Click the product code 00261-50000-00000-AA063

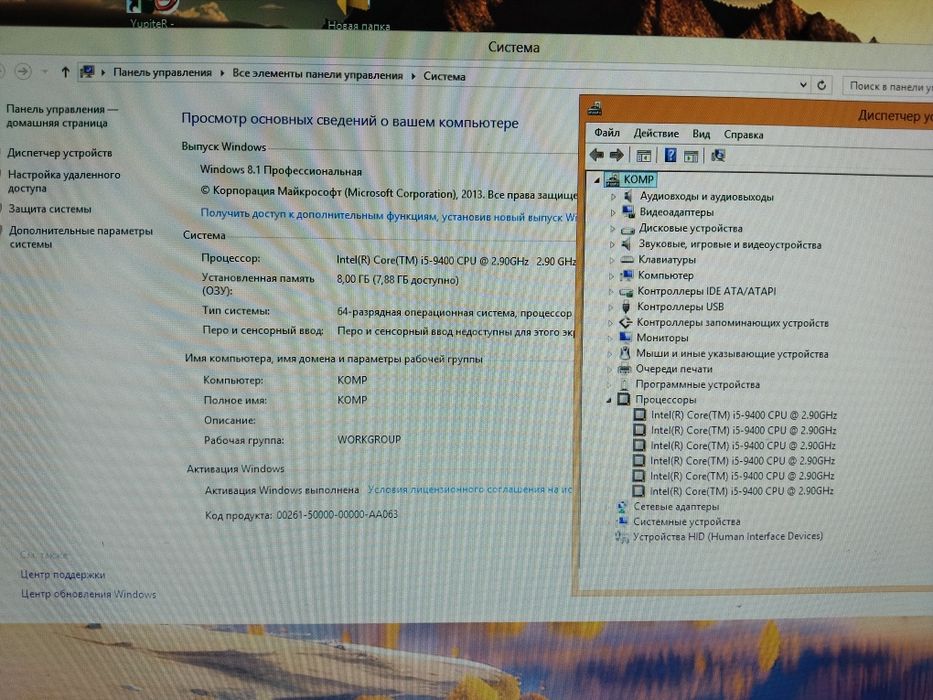pyautogui.click(x=337, y=514)
